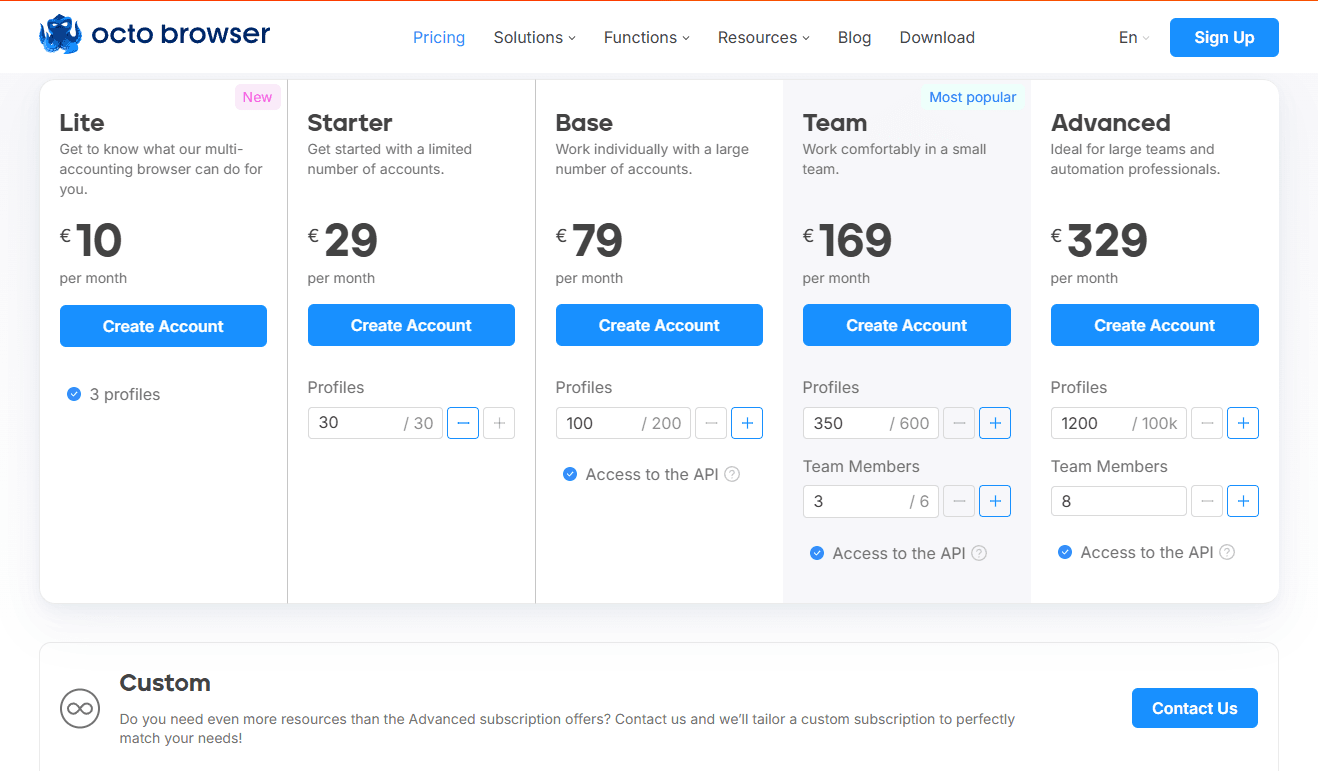Increase Base profiles with plus button
The height and width of the screenshot is (771, 1318).
(x=747, y=423)
